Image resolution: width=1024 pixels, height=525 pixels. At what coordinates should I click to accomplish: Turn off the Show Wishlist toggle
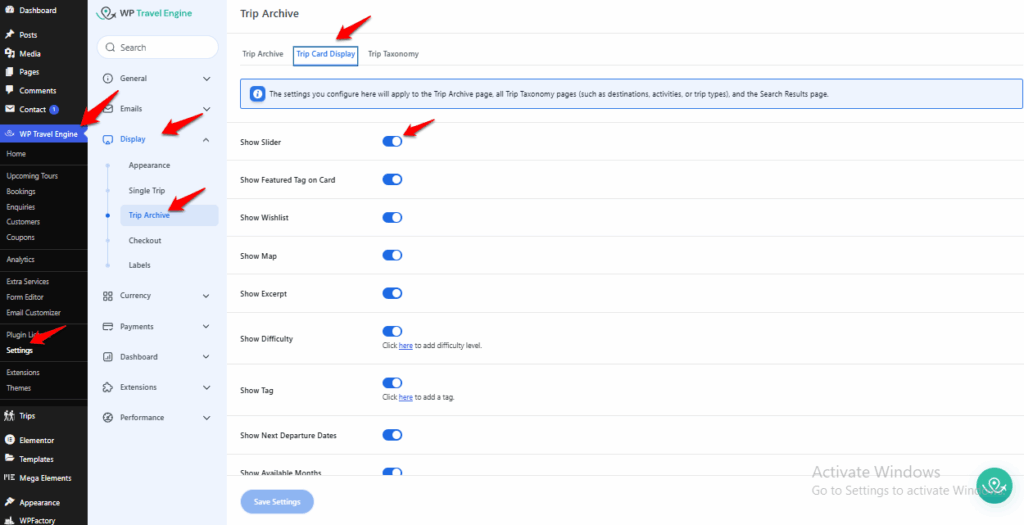tap(392, 217)
